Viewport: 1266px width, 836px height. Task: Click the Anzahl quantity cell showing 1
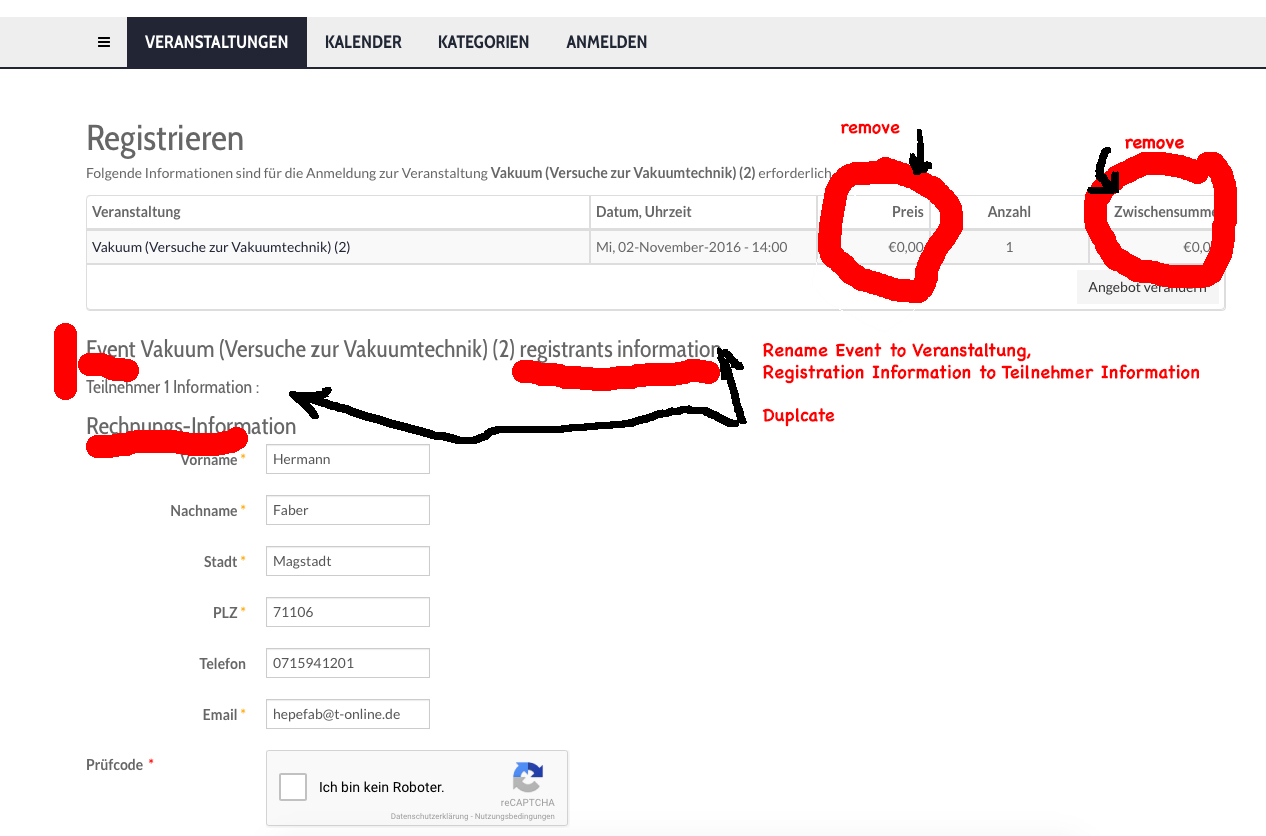(1009, 247)
